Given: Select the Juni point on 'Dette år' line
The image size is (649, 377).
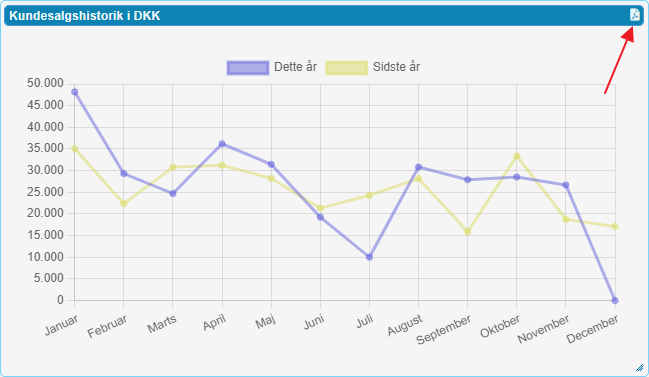Looking at the screenshot, I should [320, 217].
